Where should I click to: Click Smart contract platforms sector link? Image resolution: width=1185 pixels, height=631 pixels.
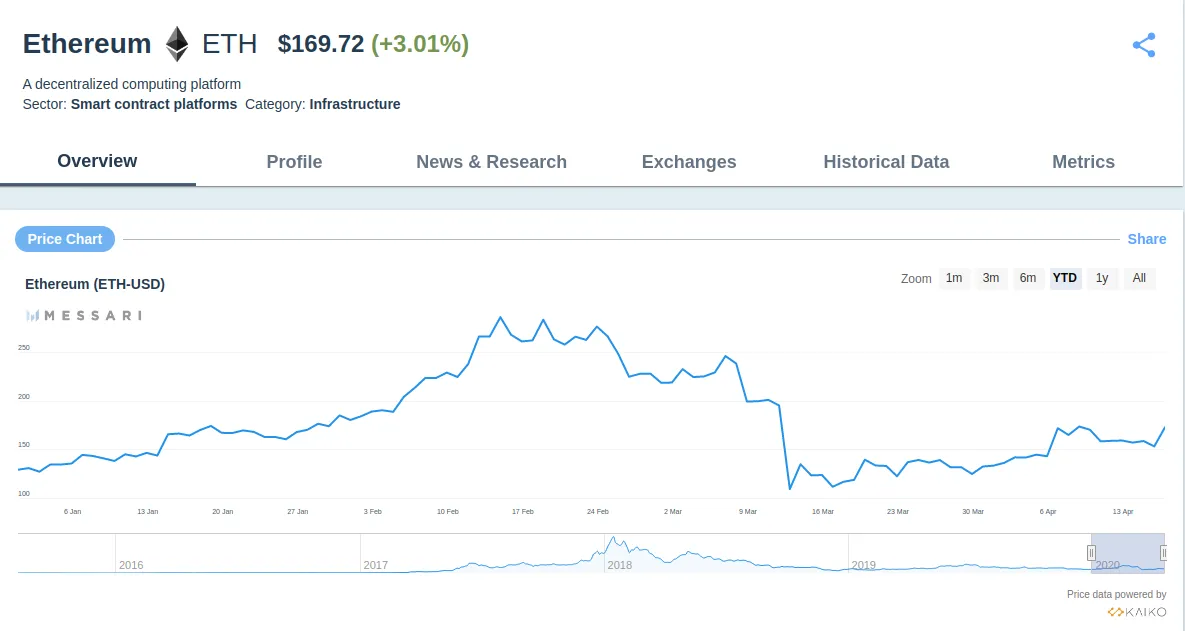click(x=153, y=104)
